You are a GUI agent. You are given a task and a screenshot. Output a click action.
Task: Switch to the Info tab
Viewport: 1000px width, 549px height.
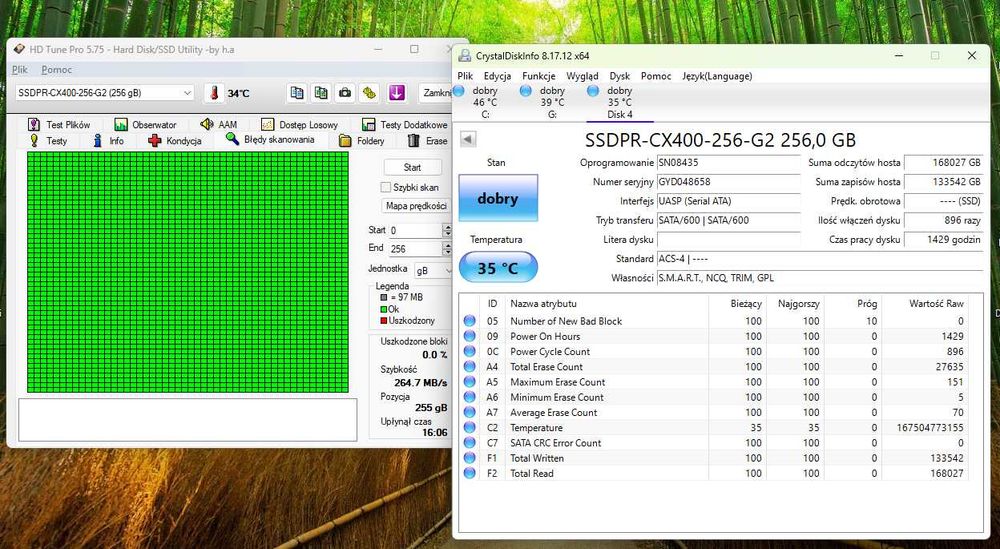coord(108,141)
